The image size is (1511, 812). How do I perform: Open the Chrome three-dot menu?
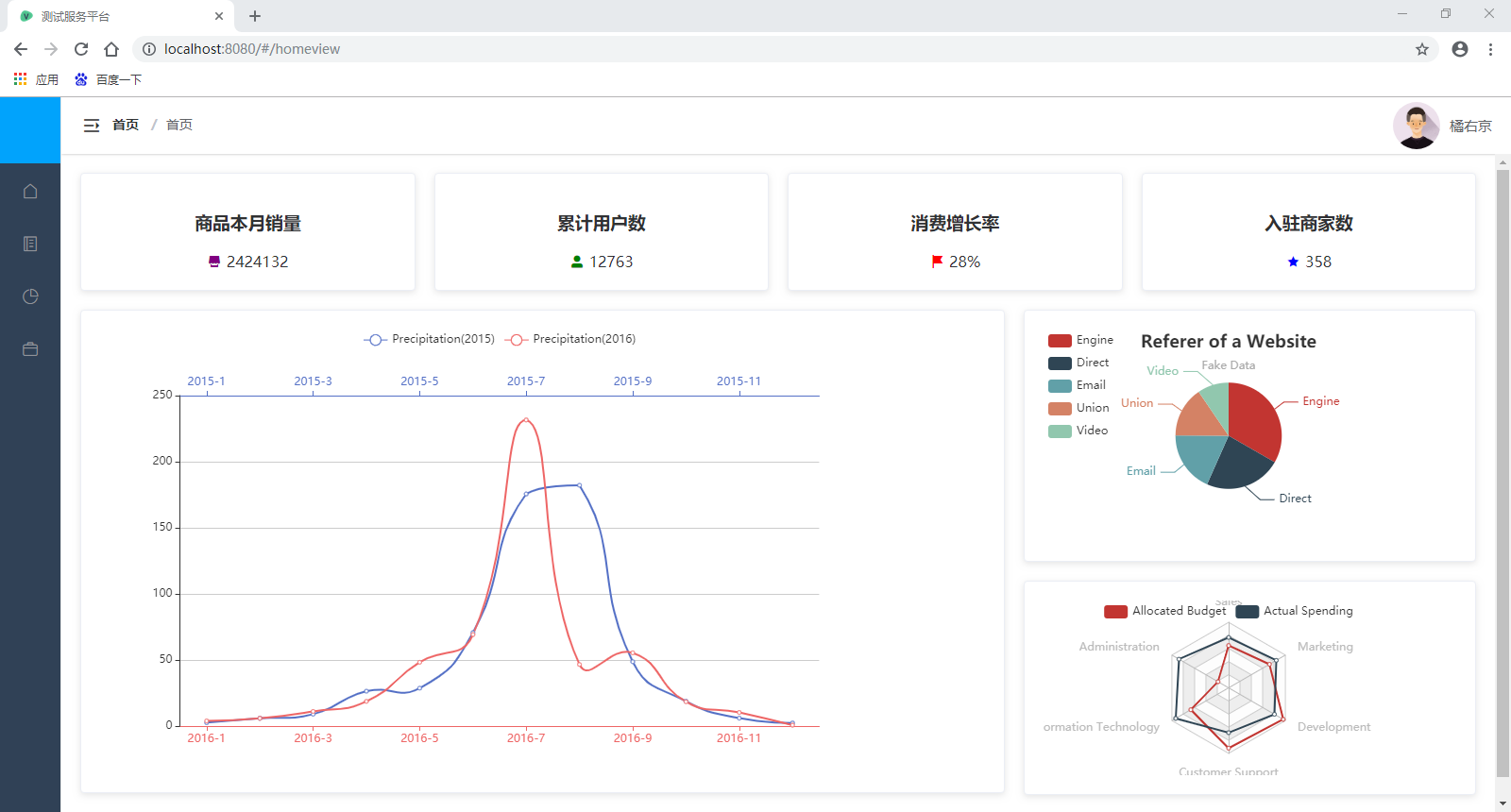[1490, 49]
